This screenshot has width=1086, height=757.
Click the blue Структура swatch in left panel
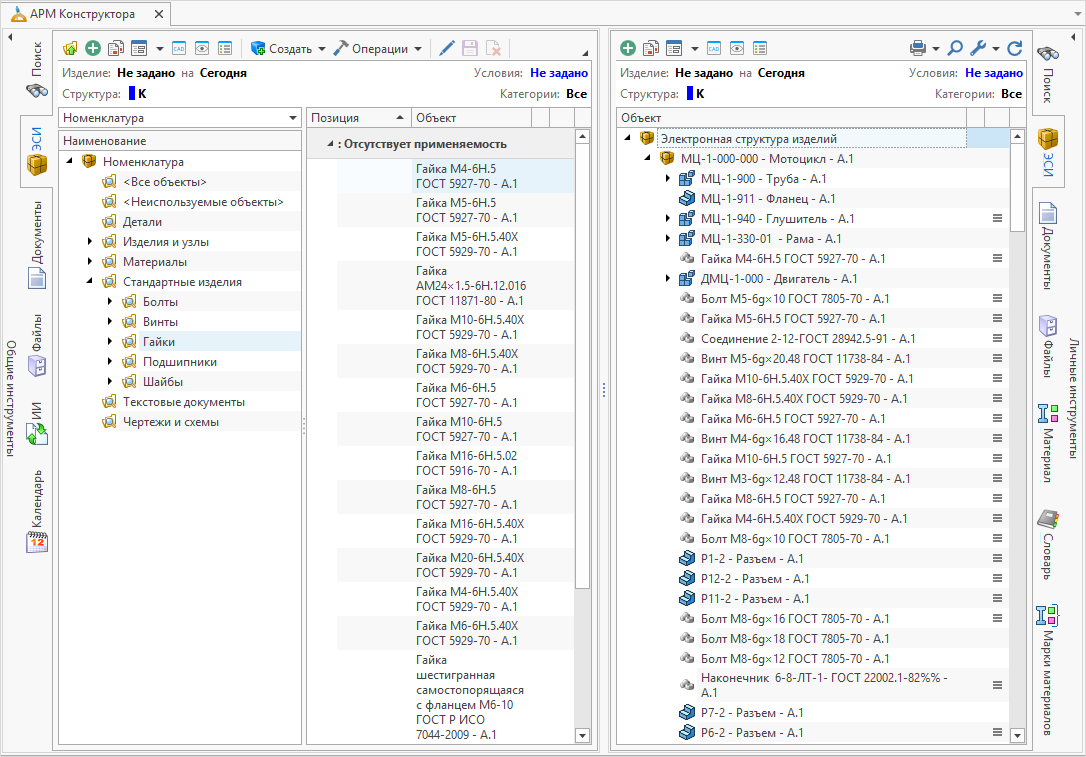(x=131, y=94)
